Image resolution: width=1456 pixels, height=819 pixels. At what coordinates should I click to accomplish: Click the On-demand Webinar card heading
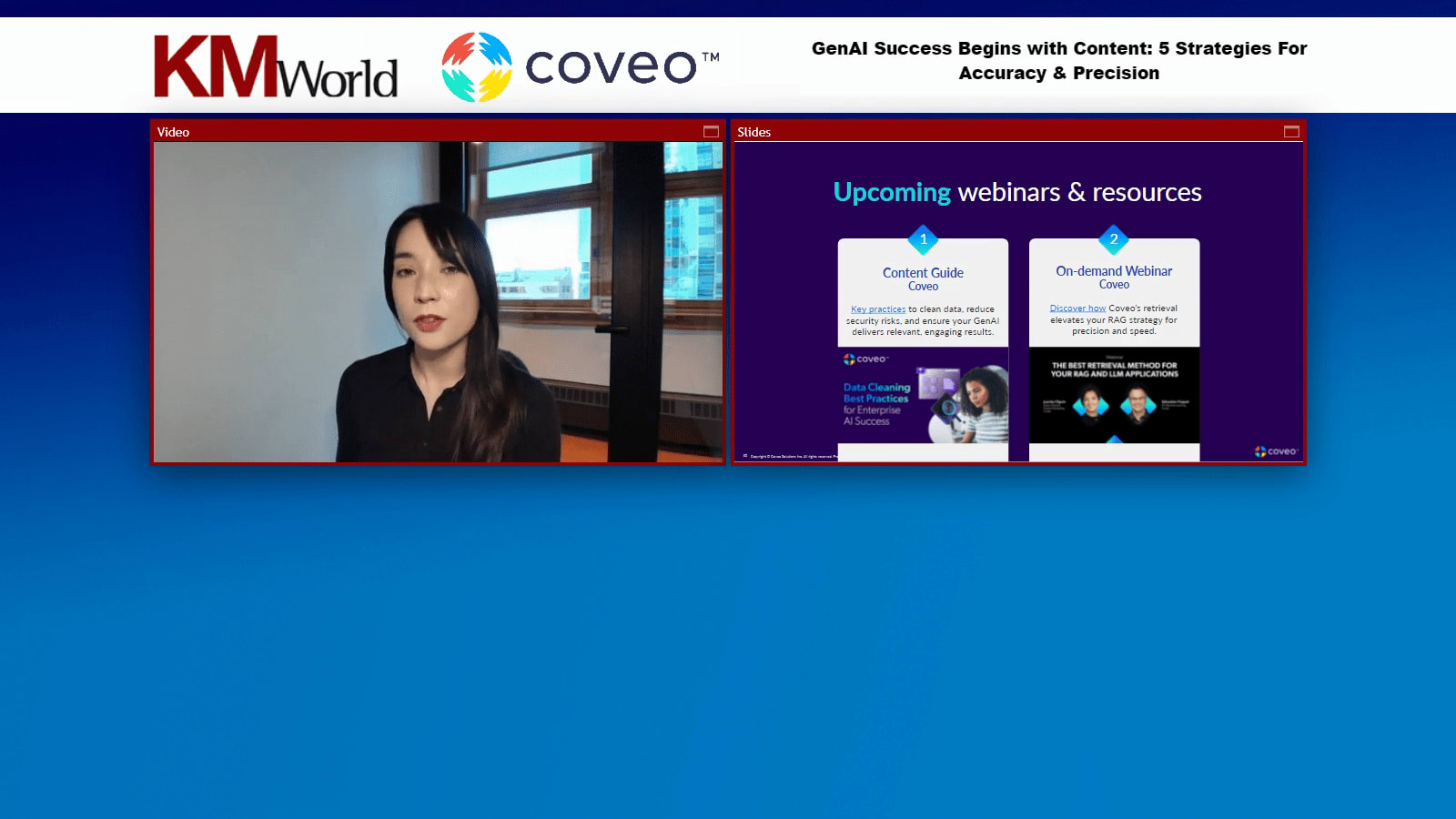coord(1114,271)
